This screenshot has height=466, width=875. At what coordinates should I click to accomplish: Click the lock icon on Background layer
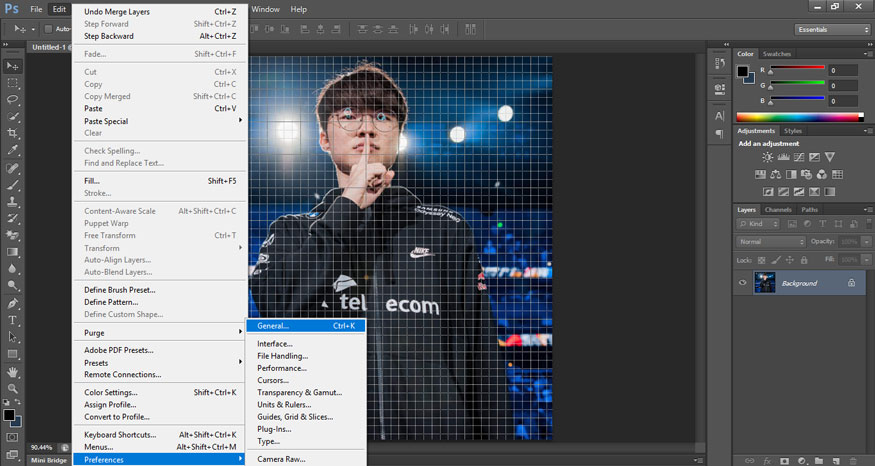(x=851, y=283)
